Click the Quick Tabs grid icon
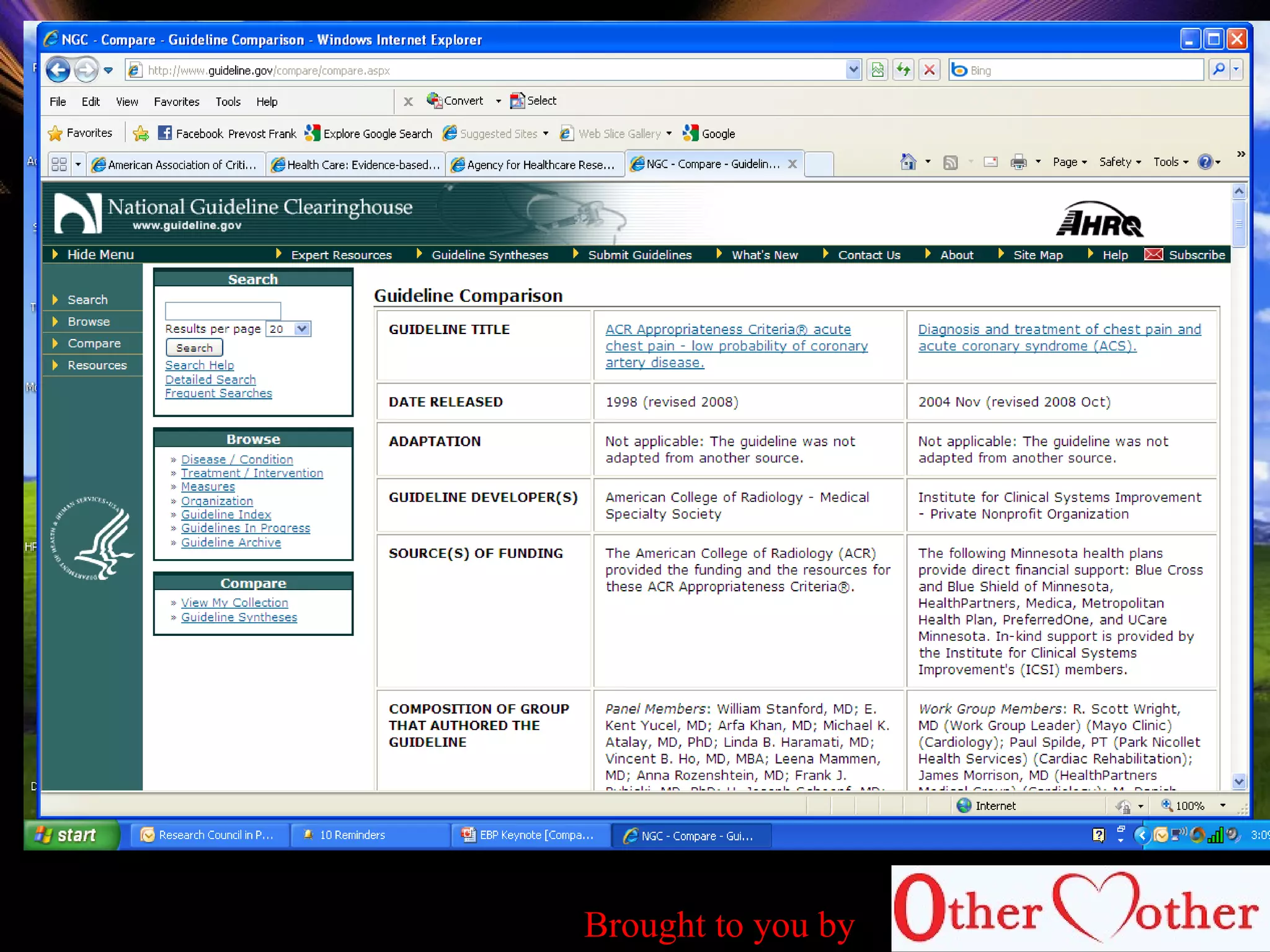Image resolution: width=1270 pixels, height=952 pixels. [x=60, y=164]
